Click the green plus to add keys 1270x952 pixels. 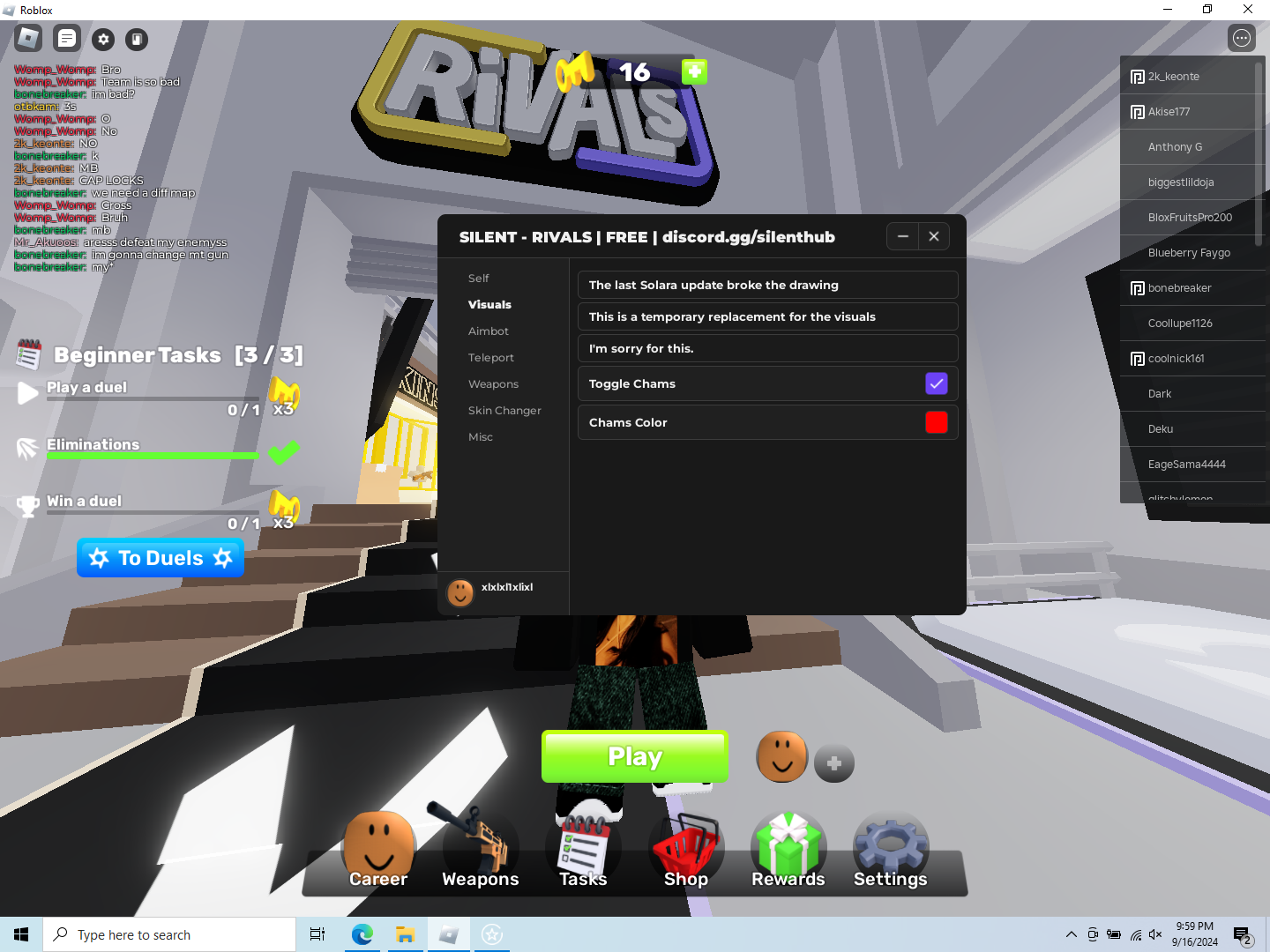[x=695, y=71]
